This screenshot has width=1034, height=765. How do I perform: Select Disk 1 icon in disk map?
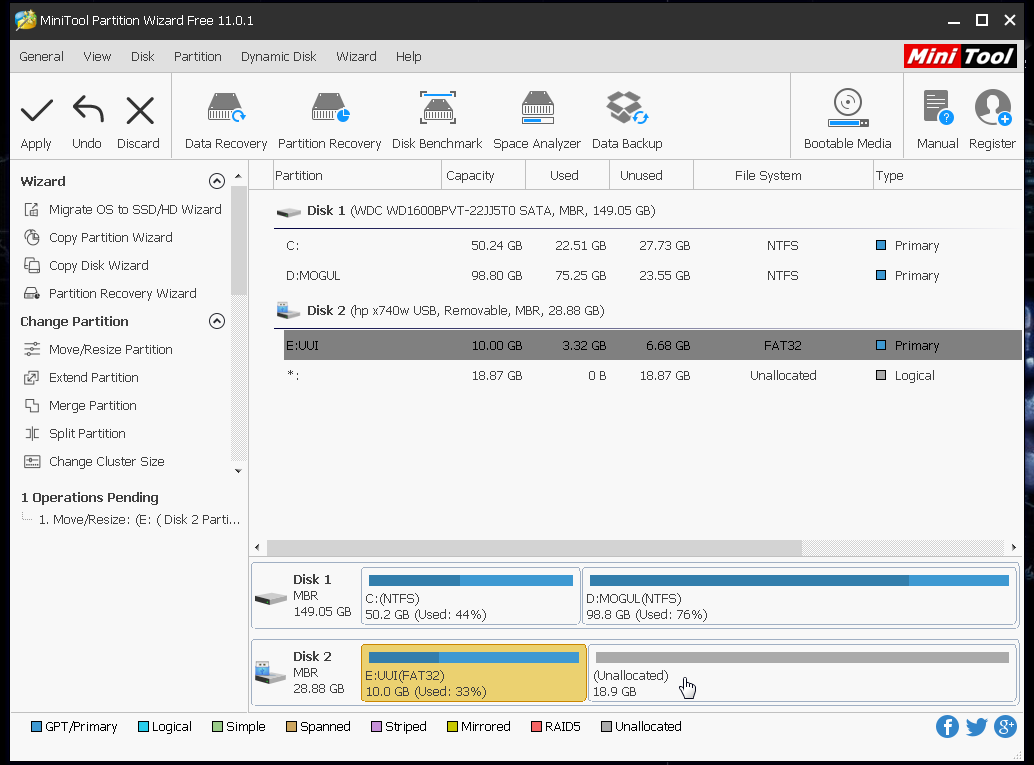271,598
